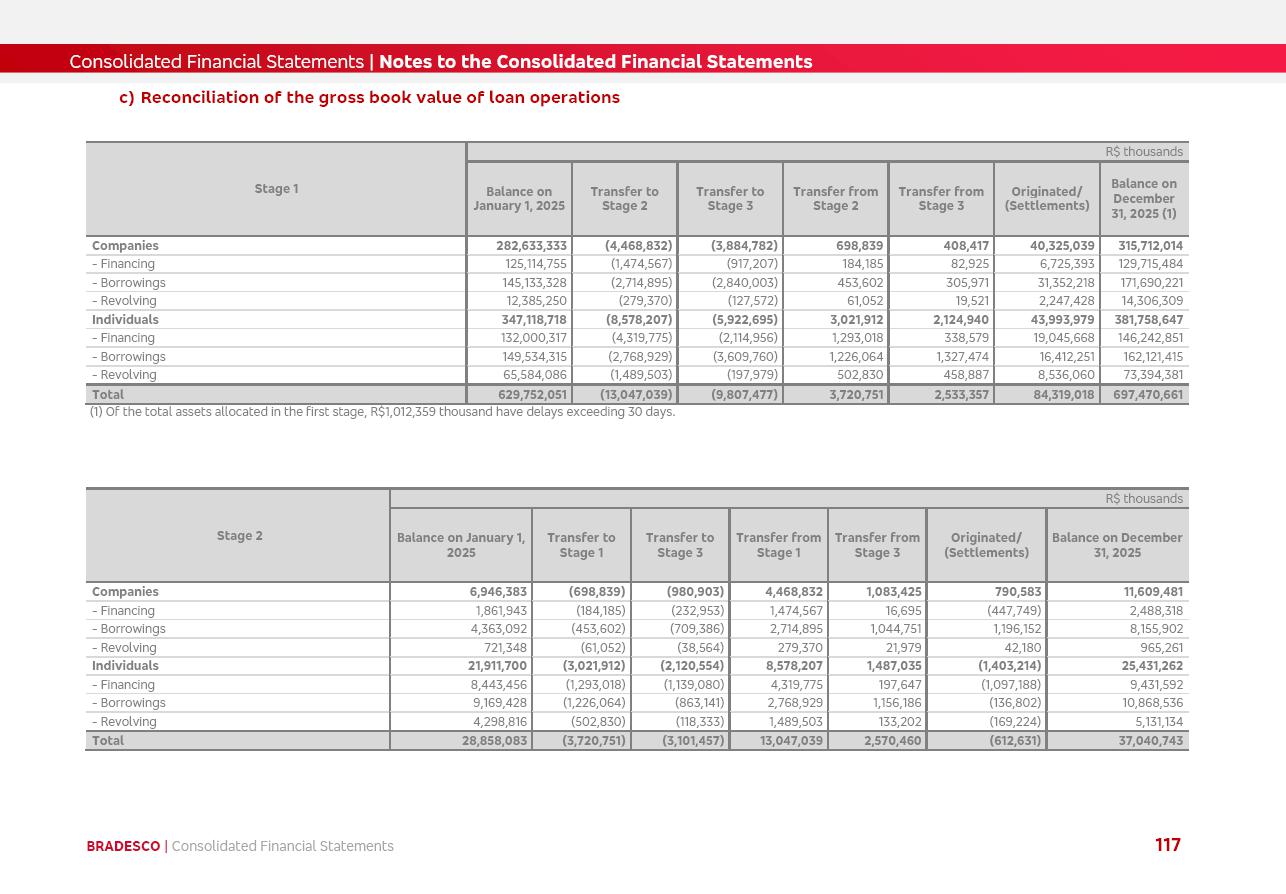Screen dimensions: 1286x894
Task: Click the 'Notes to the Consolidated Financial Statements' header
Action: (x=595, y=62)
